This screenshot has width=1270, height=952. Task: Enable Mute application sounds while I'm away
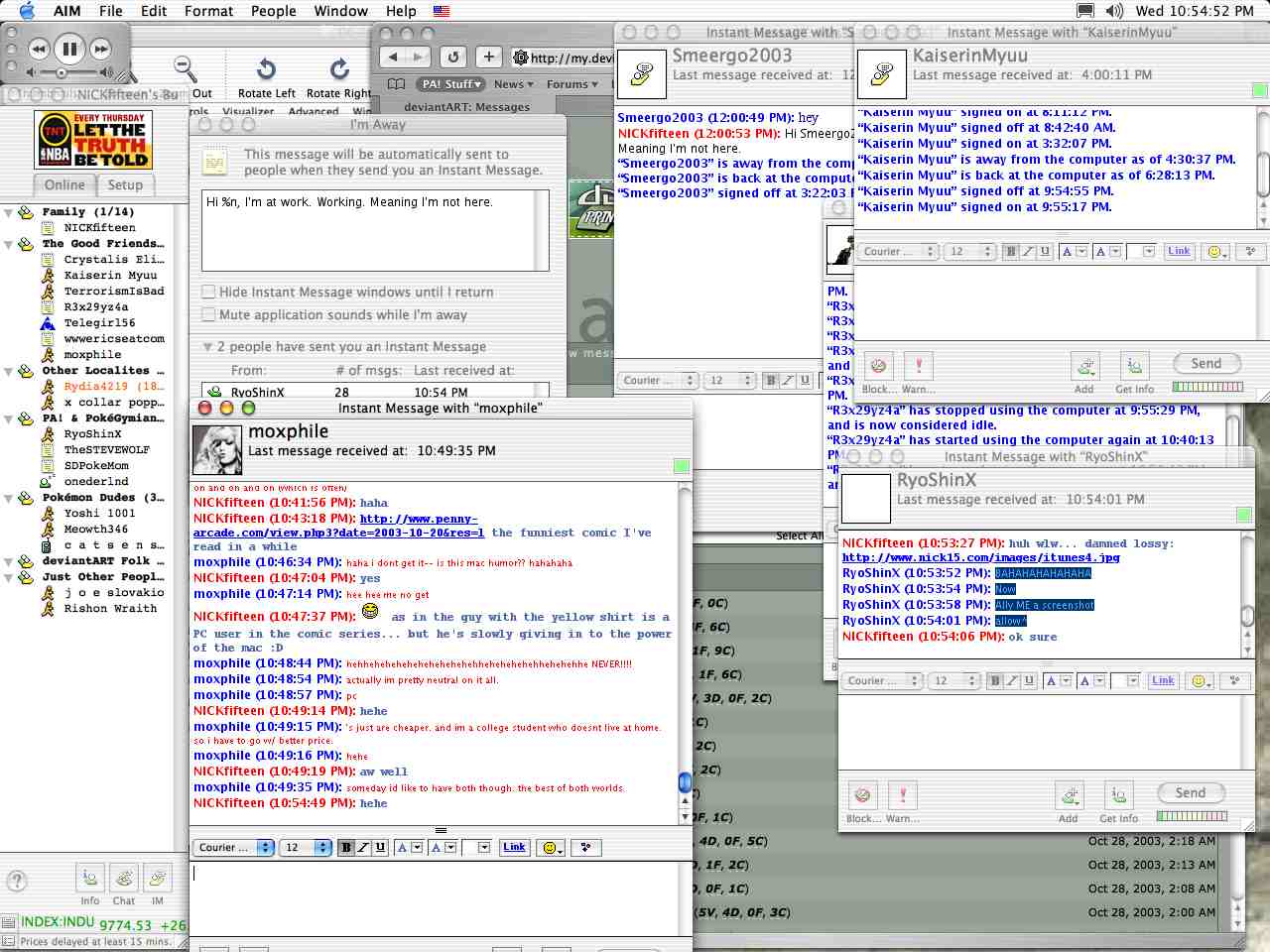208,315
